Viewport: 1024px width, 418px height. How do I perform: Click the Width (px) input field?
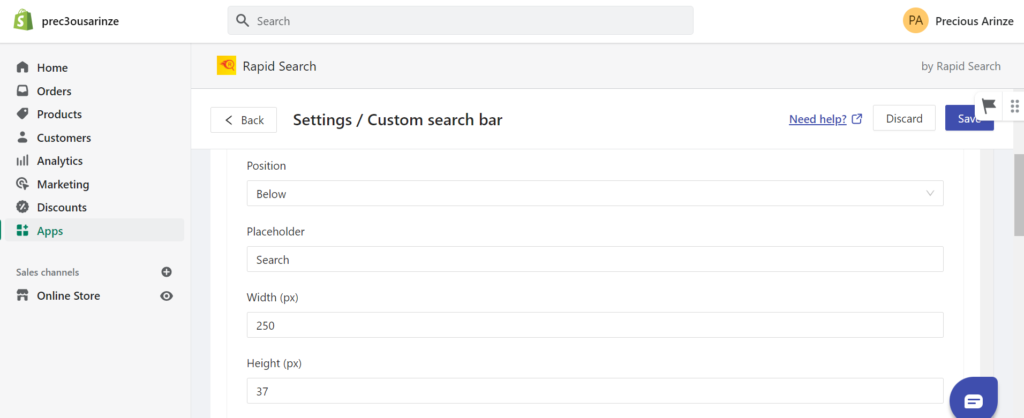(595, 325)
